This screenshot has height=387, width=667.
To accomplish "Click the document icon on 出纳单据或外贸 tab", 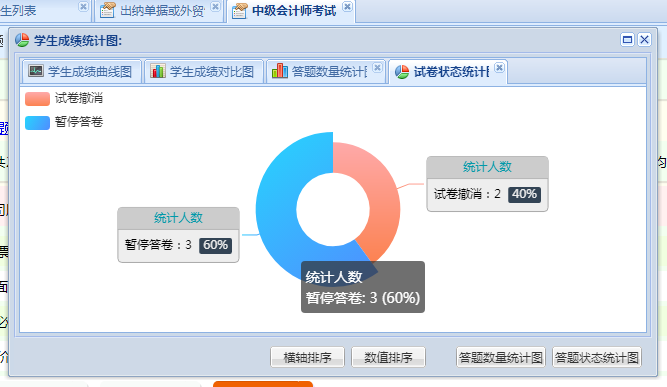I will [108, 10].
